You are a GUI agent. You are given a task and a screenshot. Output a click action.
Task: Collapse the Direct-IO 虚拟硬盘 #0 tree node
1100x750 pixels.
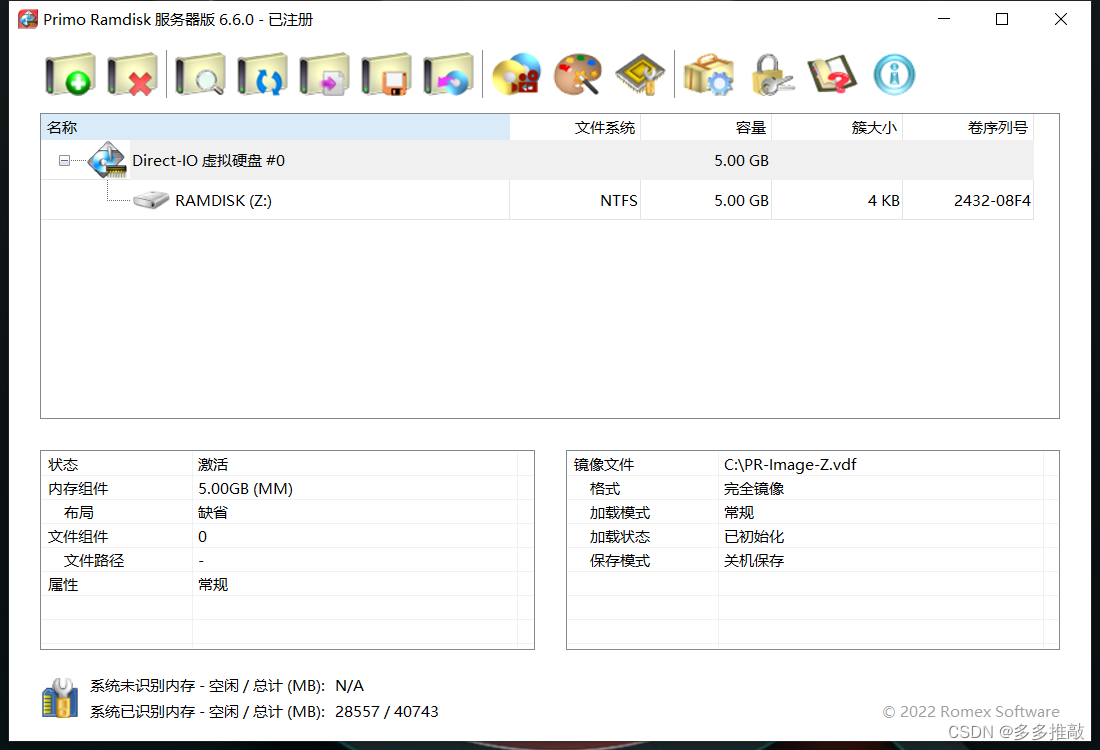[64, 161]
